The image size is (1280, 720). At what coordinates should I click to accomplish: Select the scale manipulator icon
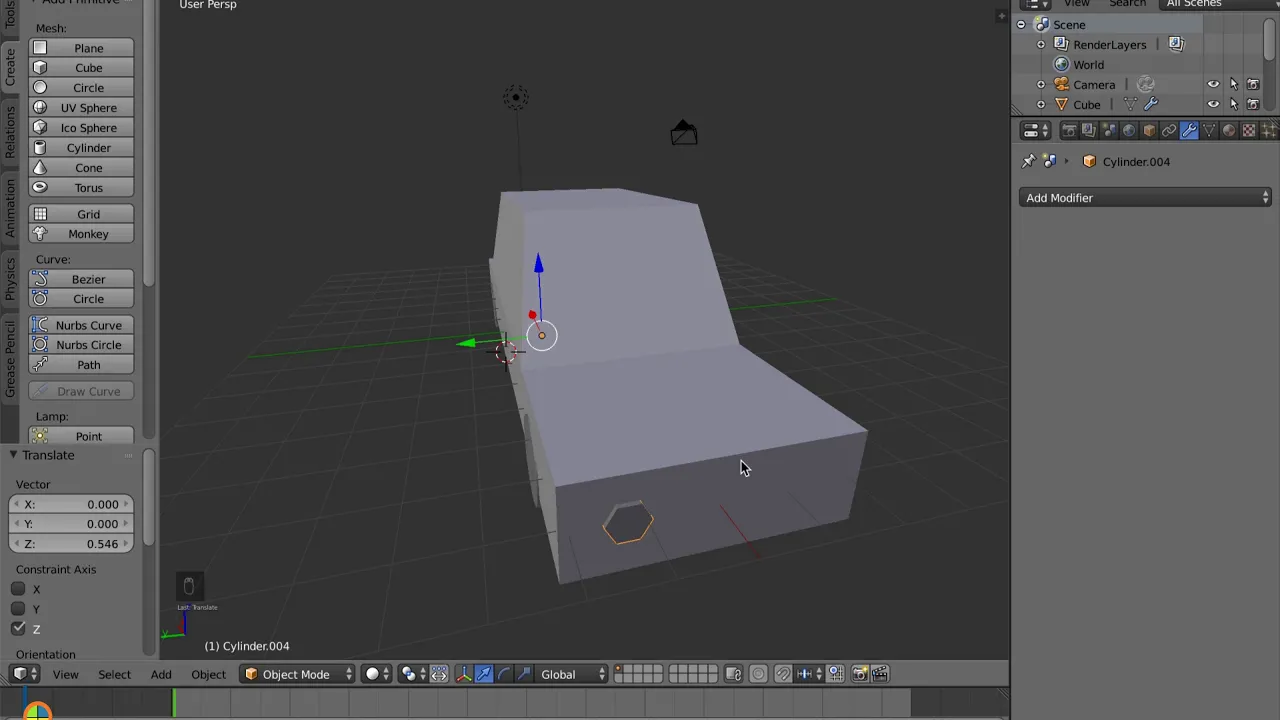[523, 674]
